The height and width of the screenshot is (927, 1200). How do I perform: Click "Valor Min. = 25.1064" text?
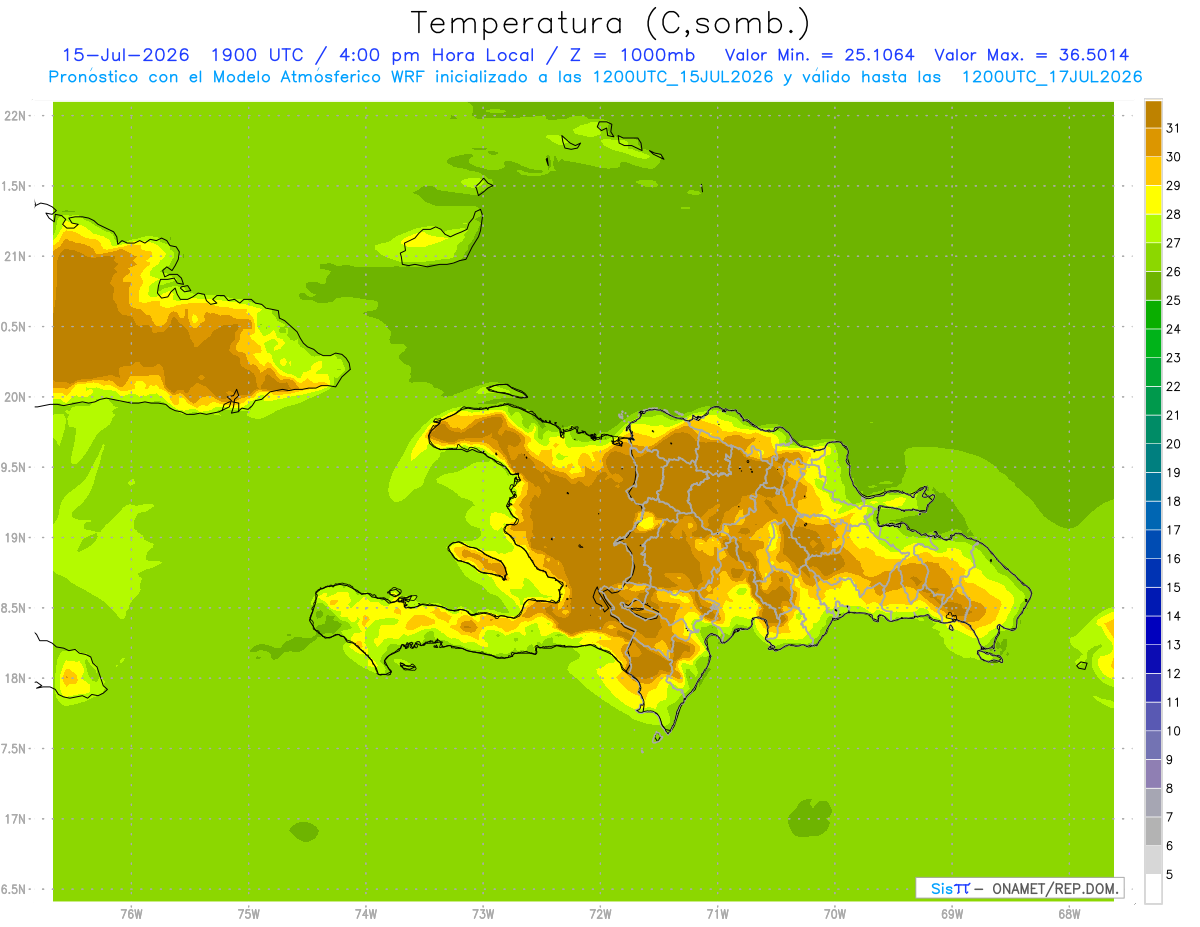[x=819, y=55]
